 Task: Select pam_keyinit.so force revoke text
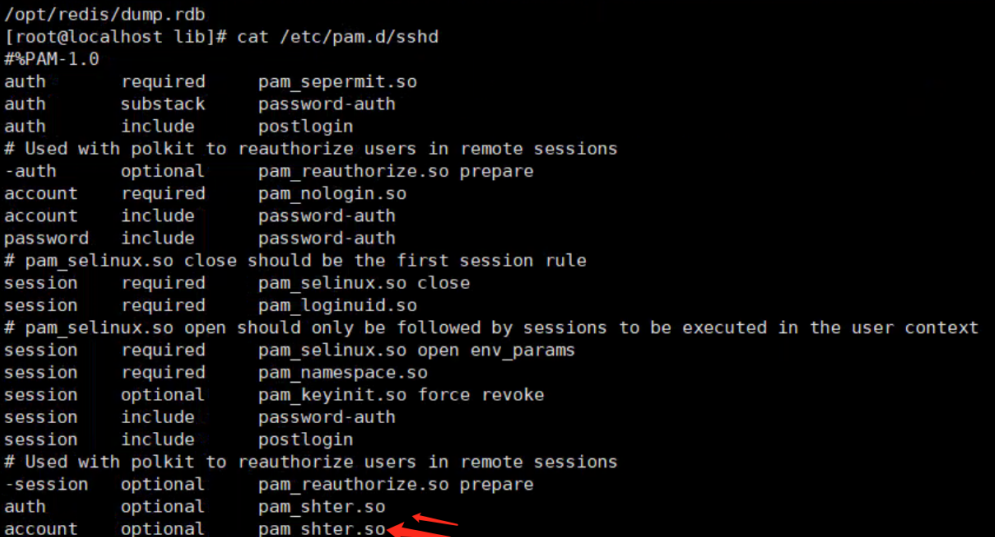(x=401, y=395)
